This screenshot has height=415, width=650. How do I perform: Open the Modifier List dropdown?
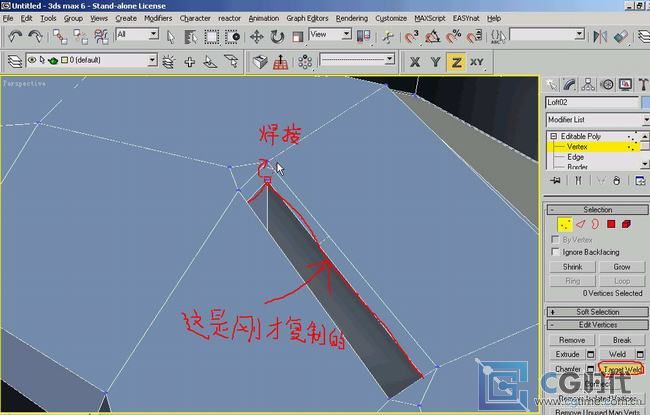pyautogui.click(x=597, y=119)
